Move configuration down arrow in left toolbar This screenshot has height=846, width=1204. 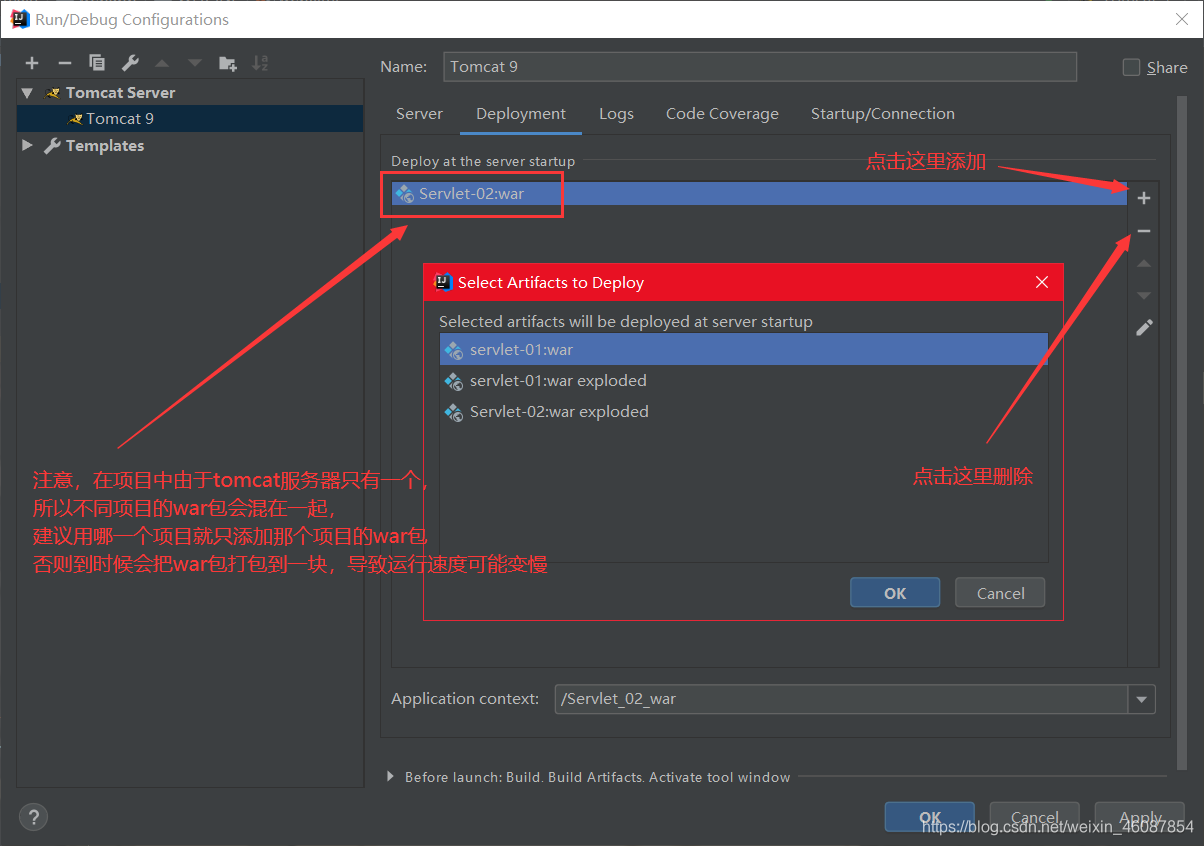click(195, 63)
